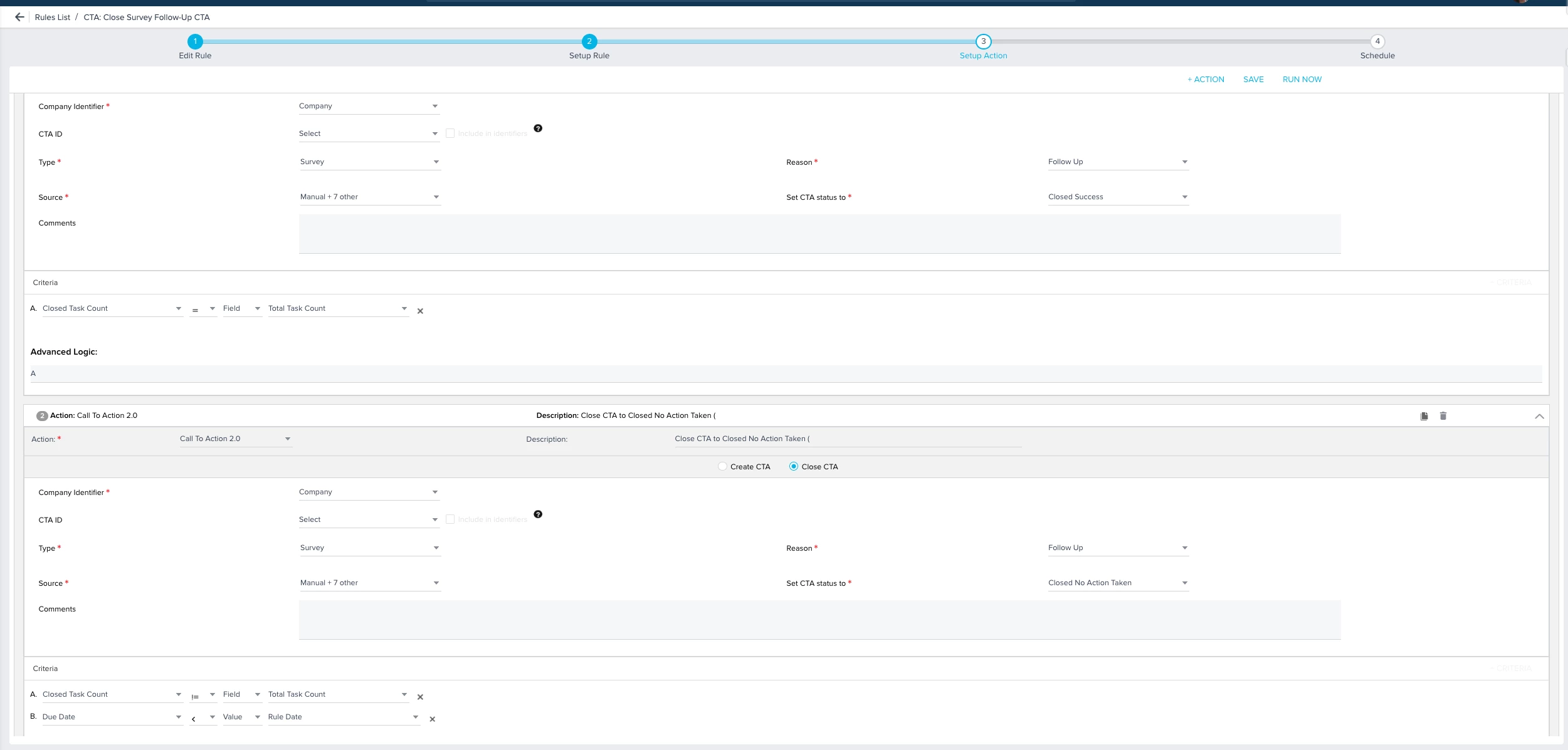1568x750 pixels.
Task: Go to the Setup Rule step
Action: point(589,41)
